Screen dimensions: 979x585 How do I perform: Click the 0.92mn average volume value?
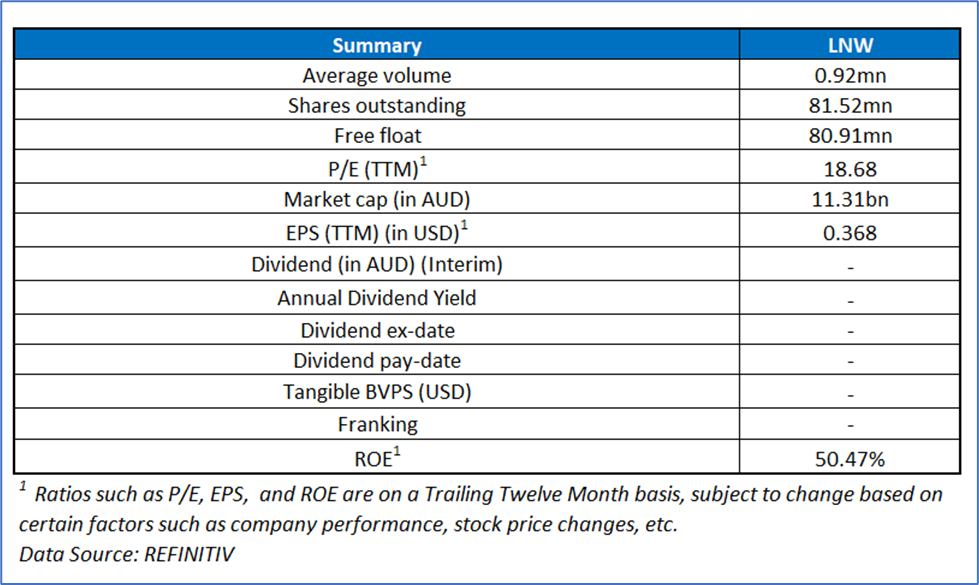pyautogui.click(x=850, y=75)
